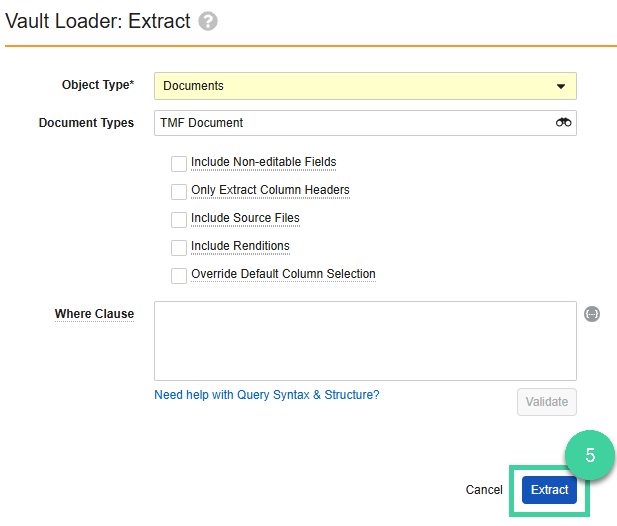The width and height of the screenshot is (617, 526).
Task: Click the Include Non-editable Fields label text
Action: tap(264, 162)
